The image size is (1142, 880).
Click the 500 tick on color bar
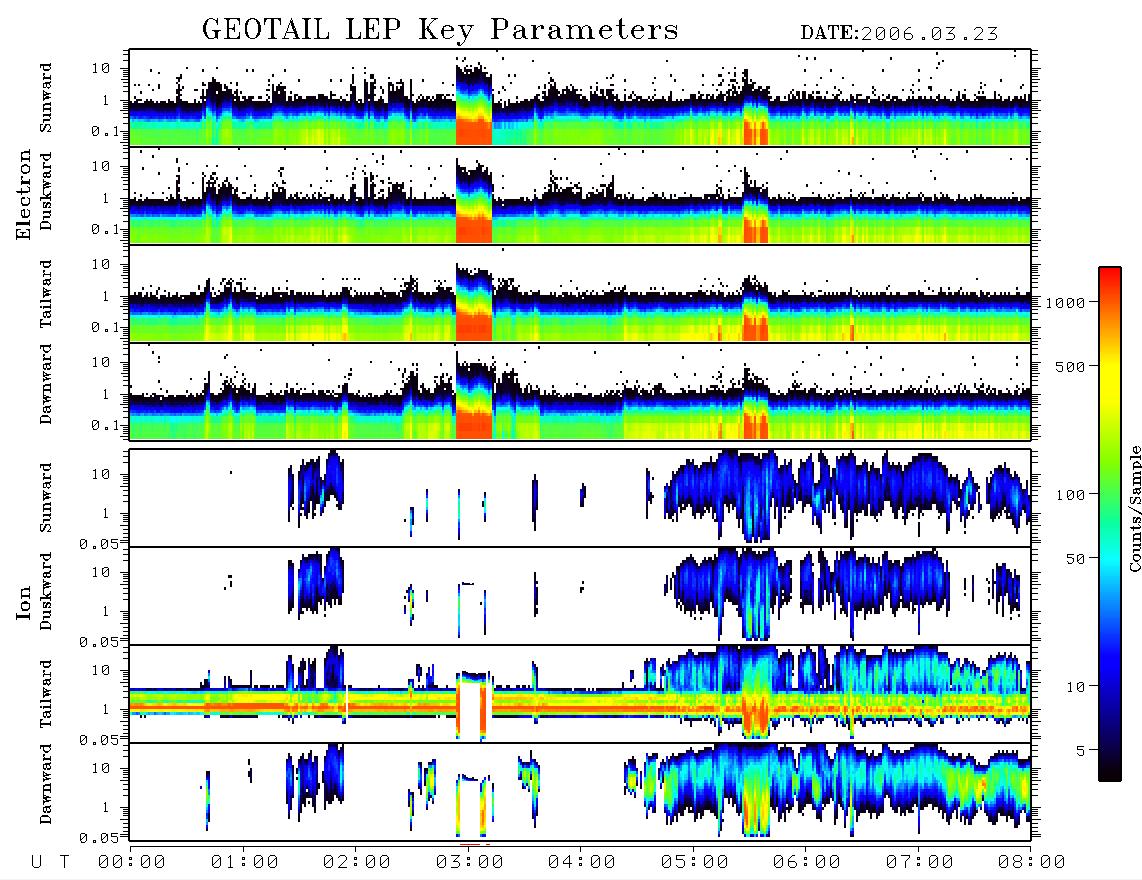pyautogui.click(x=1070, y=366)
